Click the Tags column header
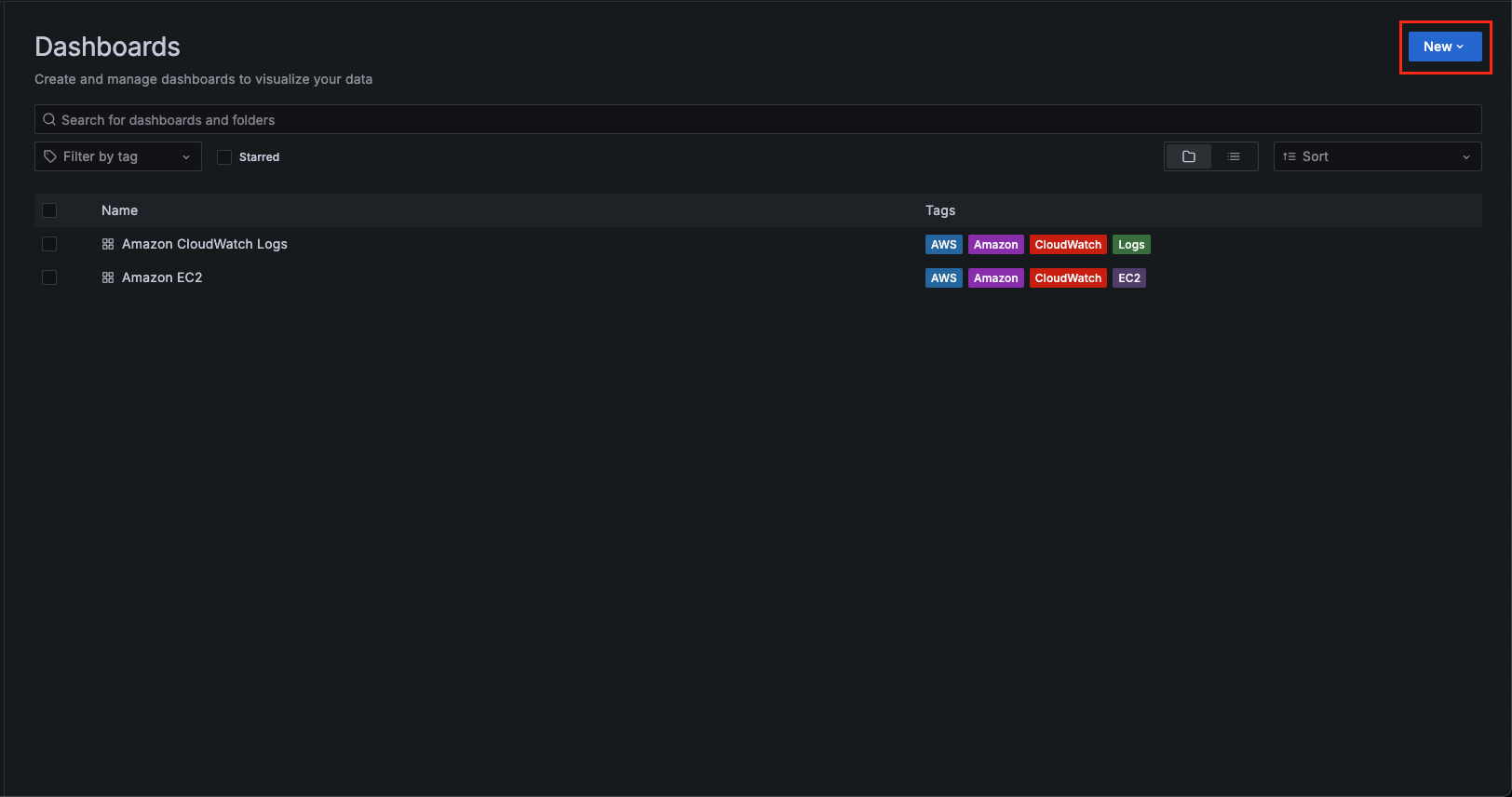1512x797 pixels. (940, 210)
